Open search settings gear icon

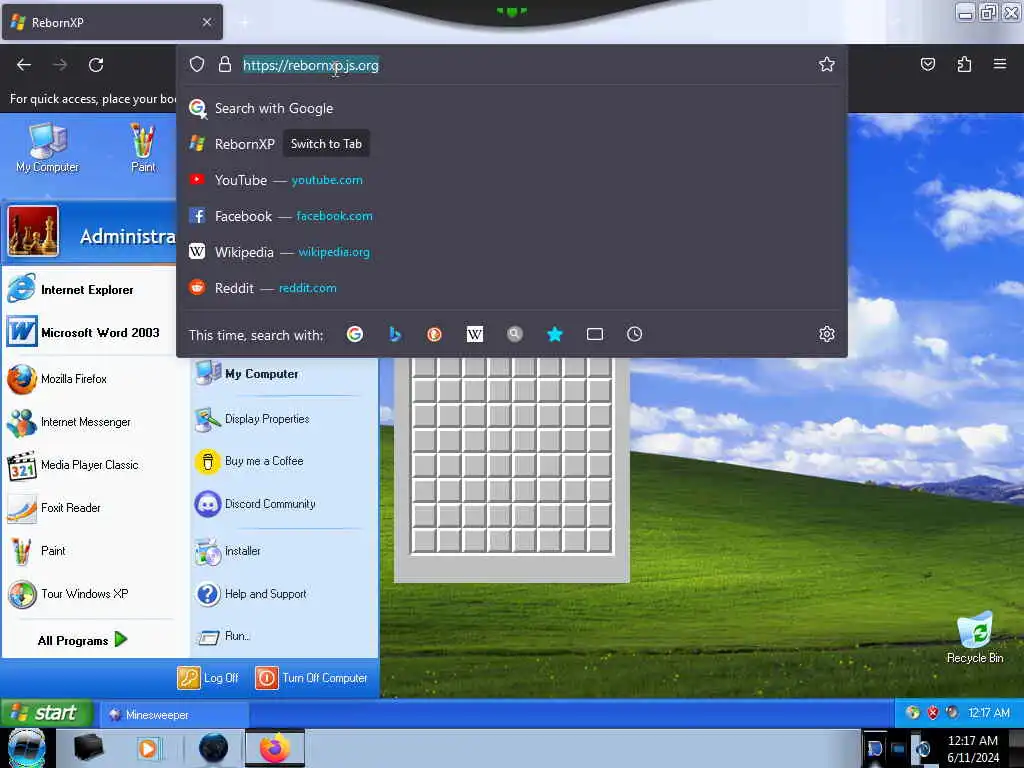tap(827, 334)
